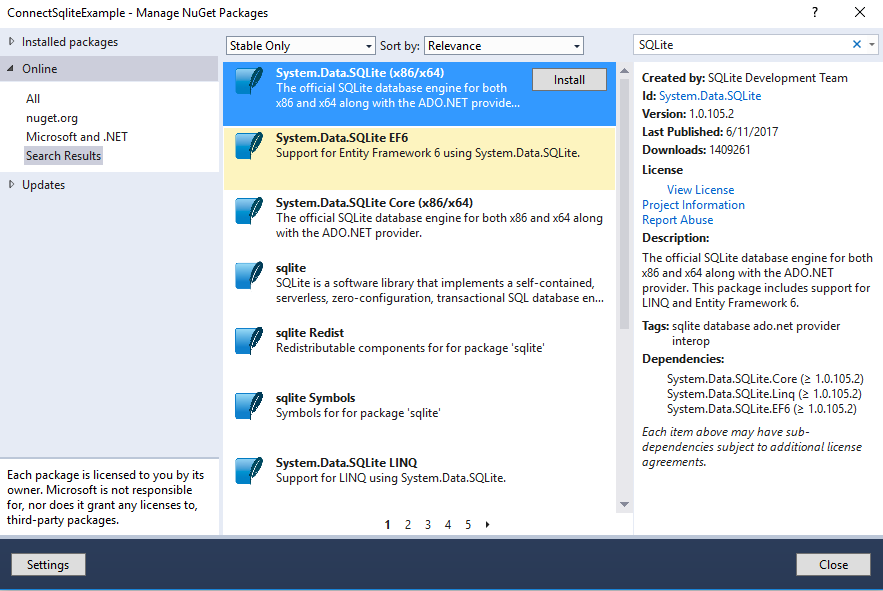Go to results page 2
The width and height of the screenshot is (883, 591).
click(408, 525)
